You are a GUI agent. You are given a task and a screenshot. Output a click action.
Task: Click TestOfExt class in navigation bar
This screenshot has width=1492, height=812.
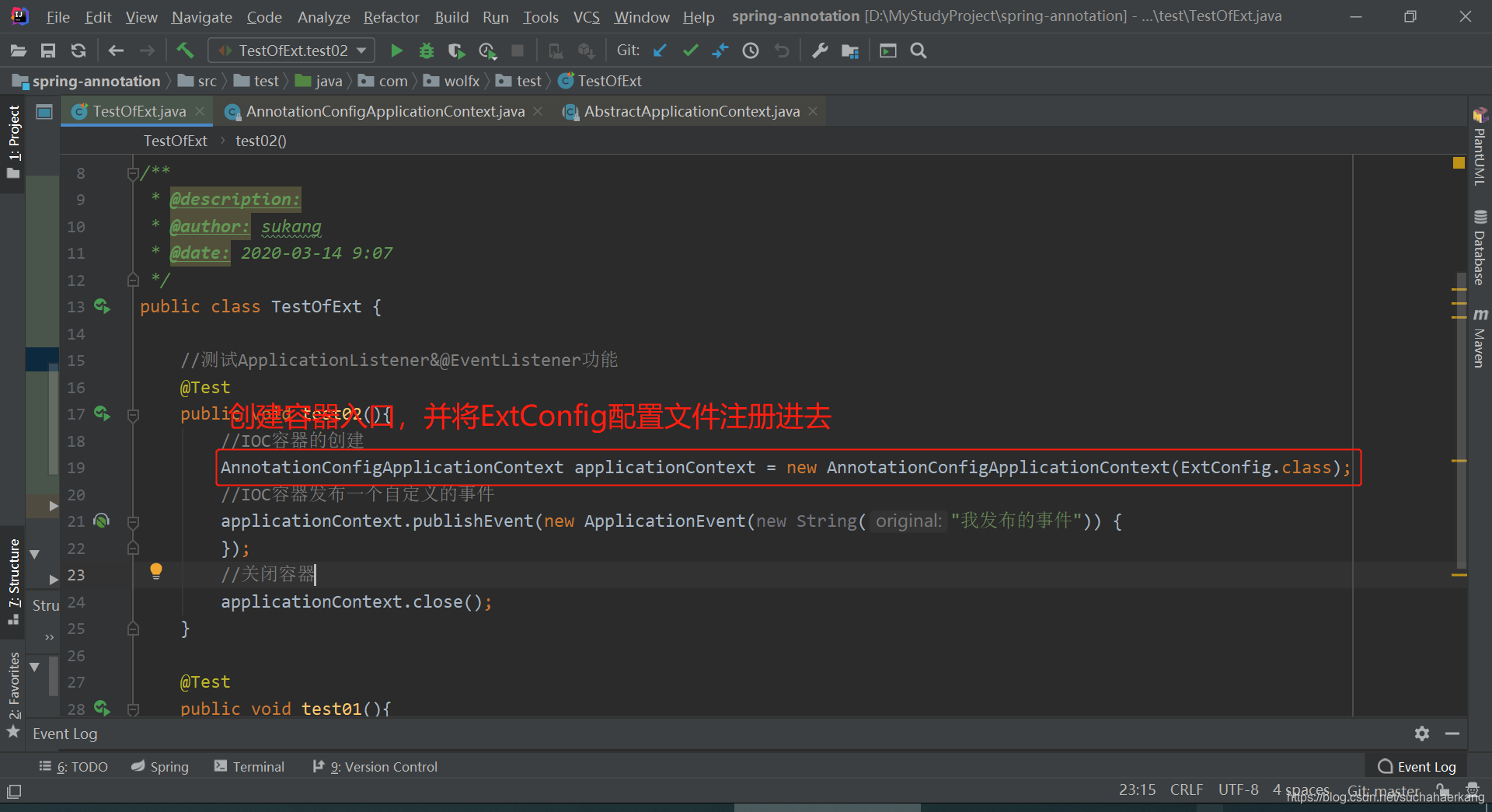pos(600,81)
